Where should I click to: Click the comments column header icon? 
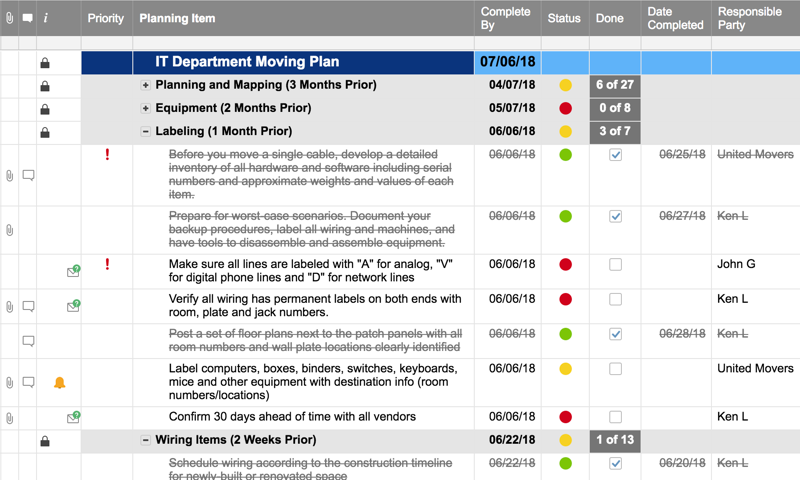[27, 18]
